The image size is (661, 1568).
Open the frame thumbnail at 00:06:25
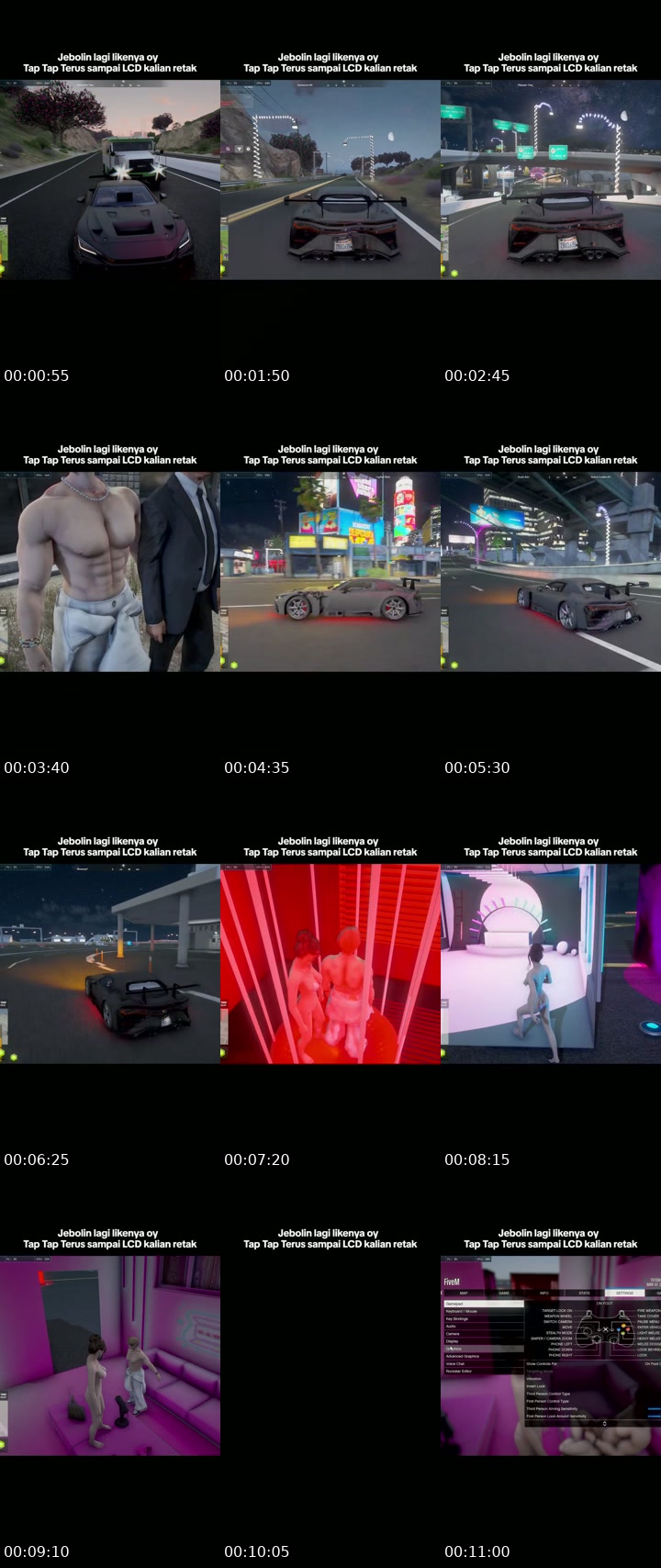[110, 963]
